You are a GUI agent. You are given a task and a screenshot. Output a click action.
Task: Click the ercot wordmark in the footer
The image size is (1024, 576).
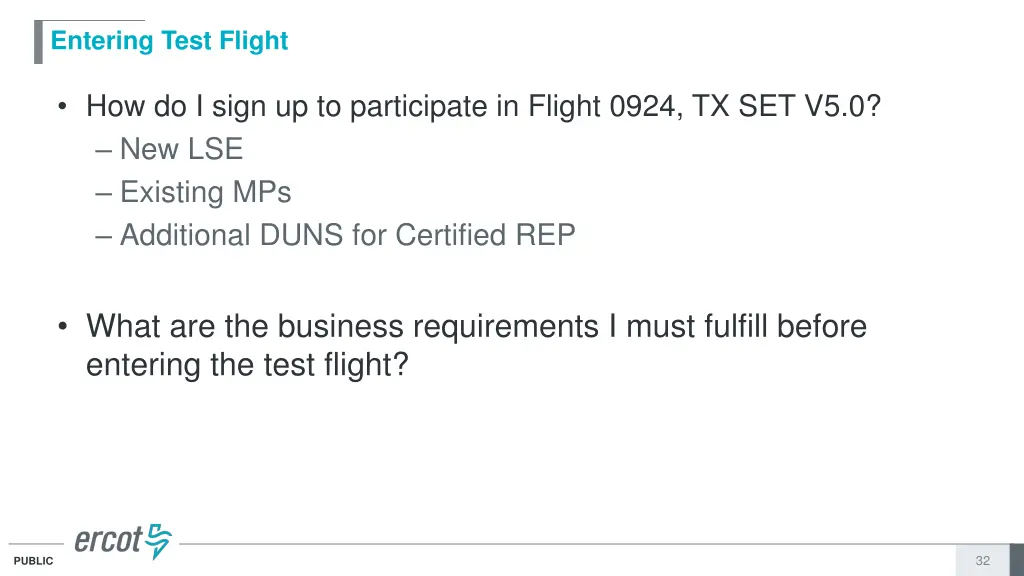109,541
